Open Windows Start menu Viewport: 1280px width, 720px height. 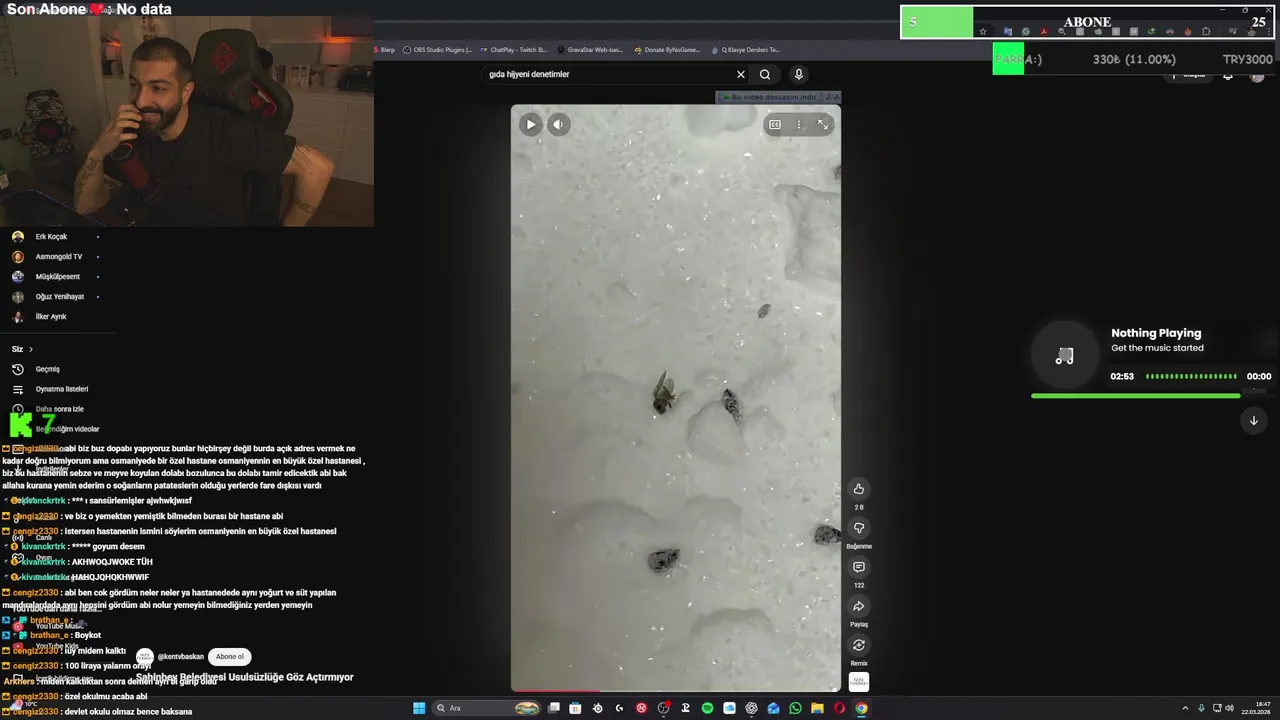click(x=419, y=708)
